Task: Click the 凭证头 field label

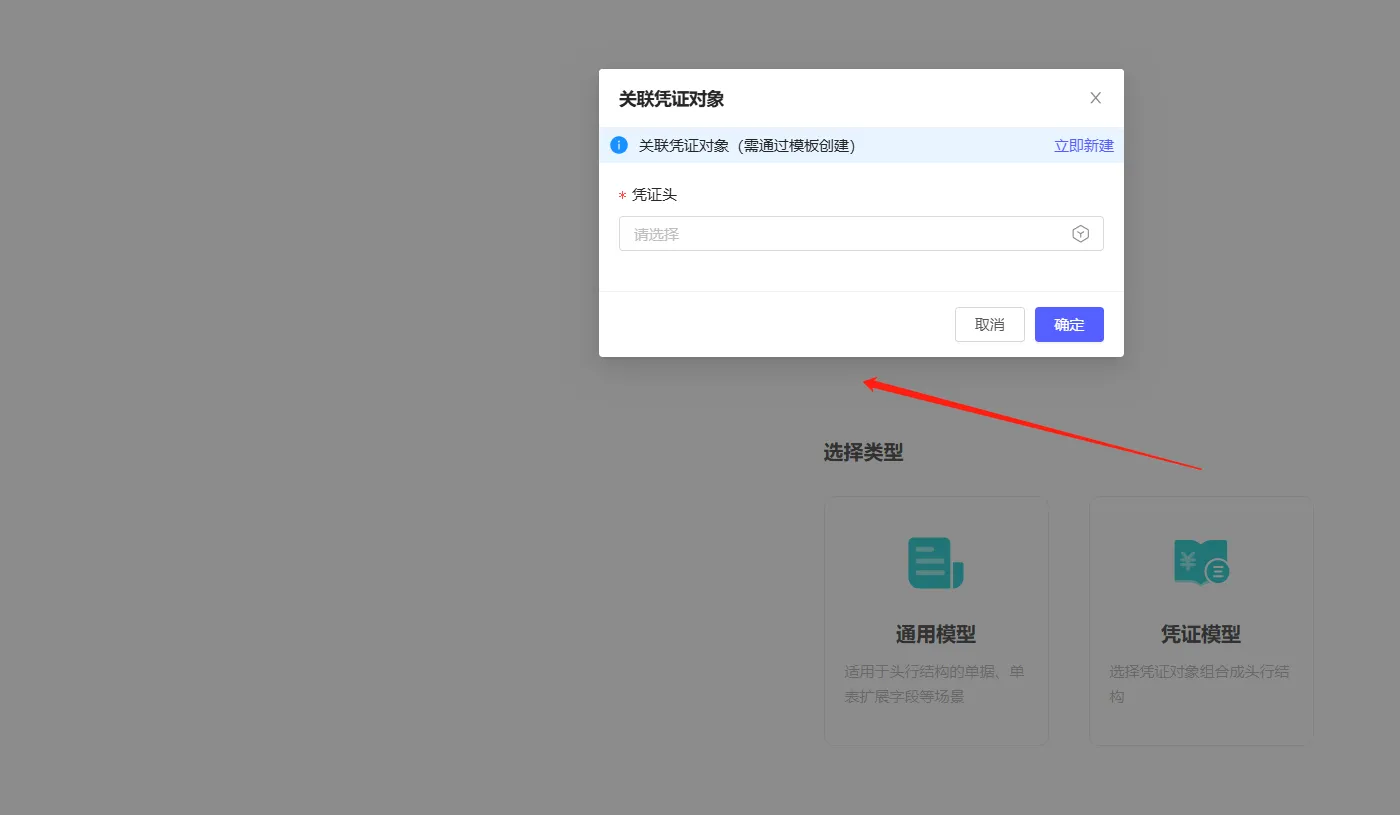Action: coord(654,195)
